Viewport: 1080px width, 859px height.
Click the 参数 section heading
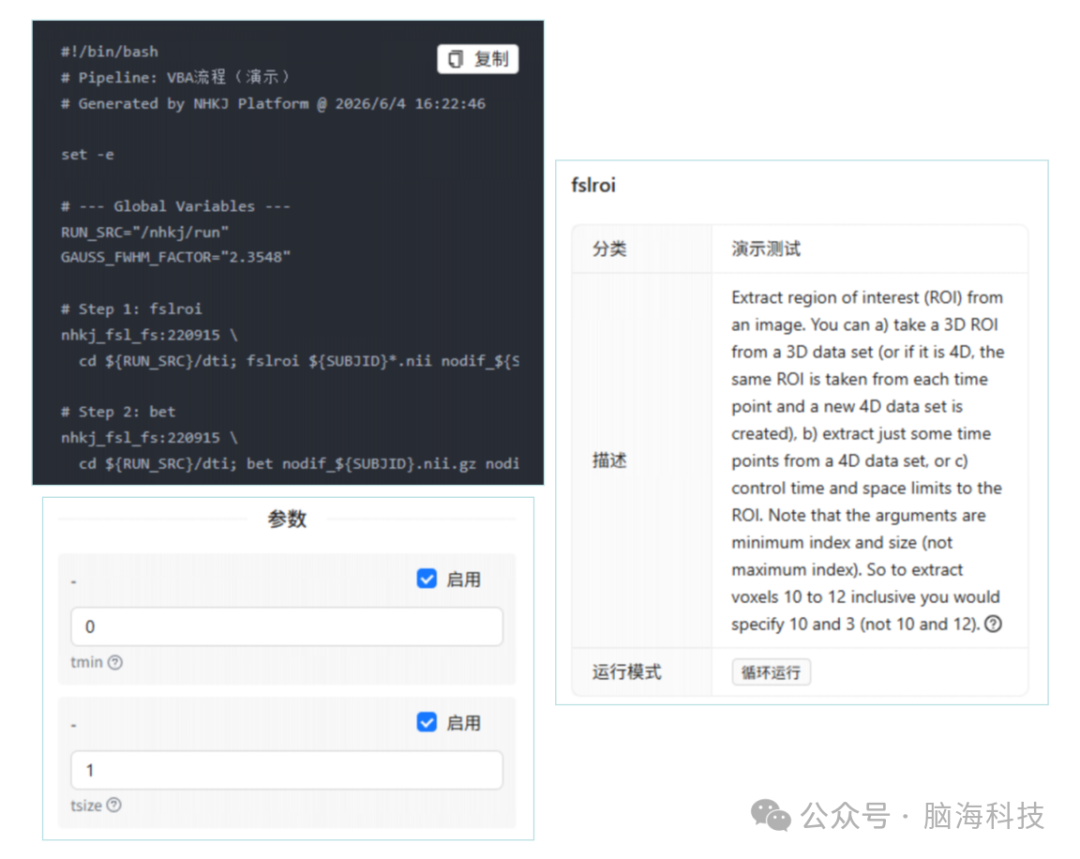287,519
